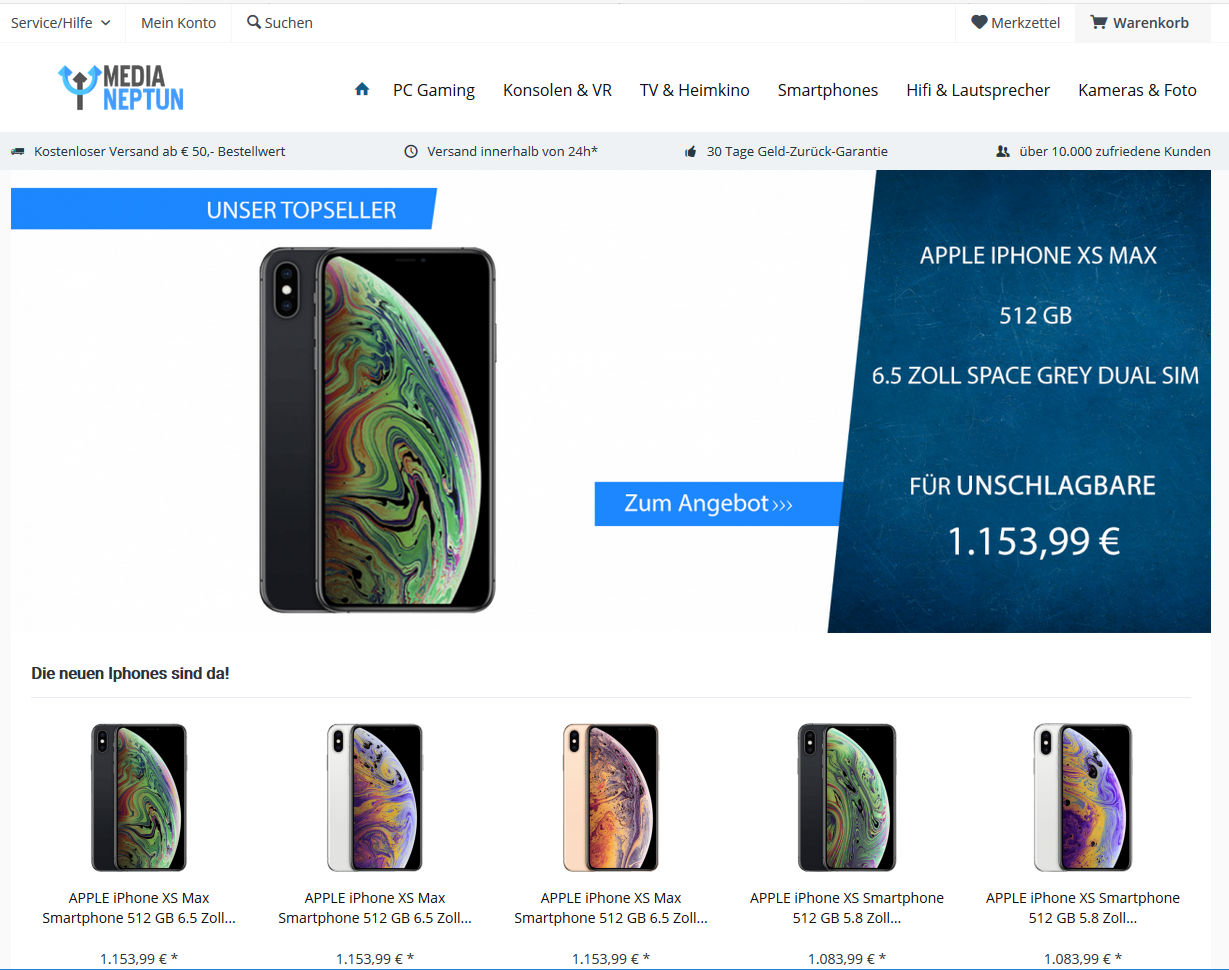1229x970 pixels.
Task: Select the space grey iPhone XS Max thumbnail
Action: [139, 797]
